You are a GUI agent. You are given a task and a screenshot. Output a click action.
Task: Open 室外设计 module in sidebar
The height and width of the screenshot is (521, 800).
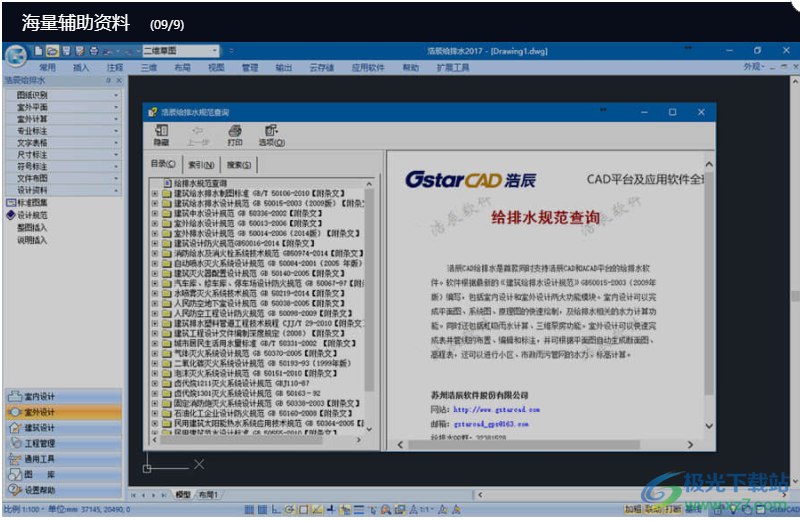click(x=64, y=412)
